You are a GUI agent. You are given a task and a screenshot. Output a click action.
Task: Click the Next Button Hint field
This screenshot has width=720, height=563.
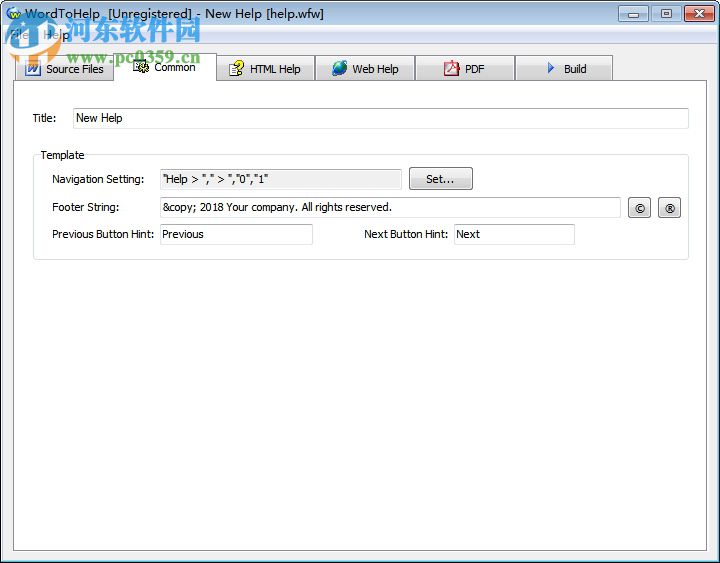pyautogui.click(x=514, y=234)
